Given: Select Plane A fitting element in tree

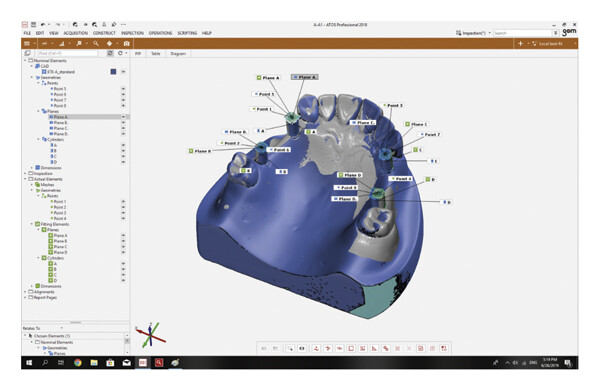Looking at the screenshot, I should [x=60, y=235].
